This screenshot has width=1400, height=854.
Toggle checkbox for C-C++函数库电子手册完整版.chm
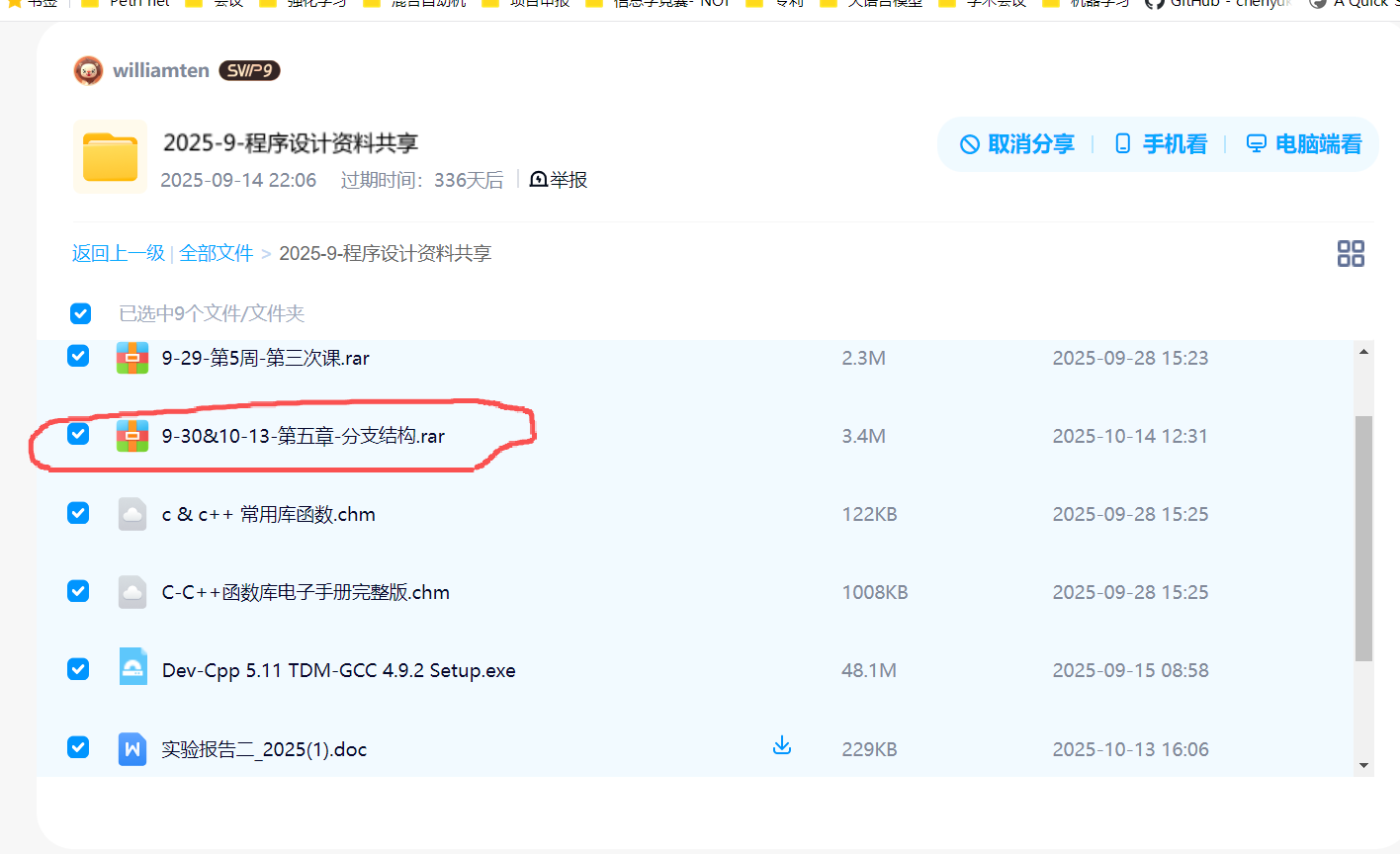coord(78,591)
